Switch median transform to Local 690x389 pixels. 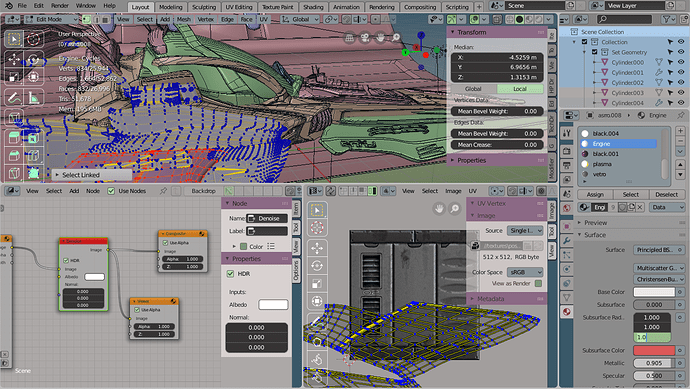(x=520, y=89)
